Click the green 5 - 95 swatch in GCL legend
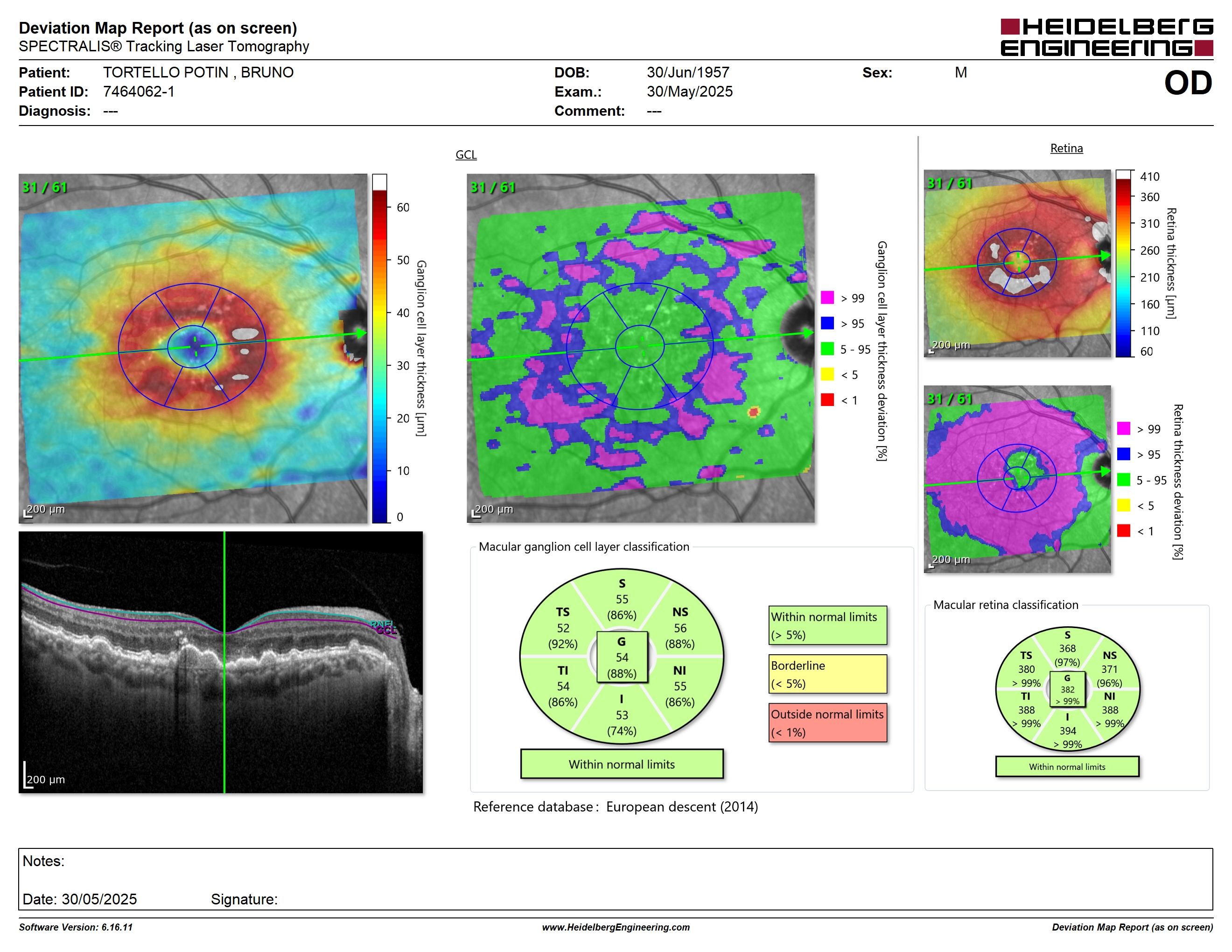The image size is (1232, 952). coord(827,349)
